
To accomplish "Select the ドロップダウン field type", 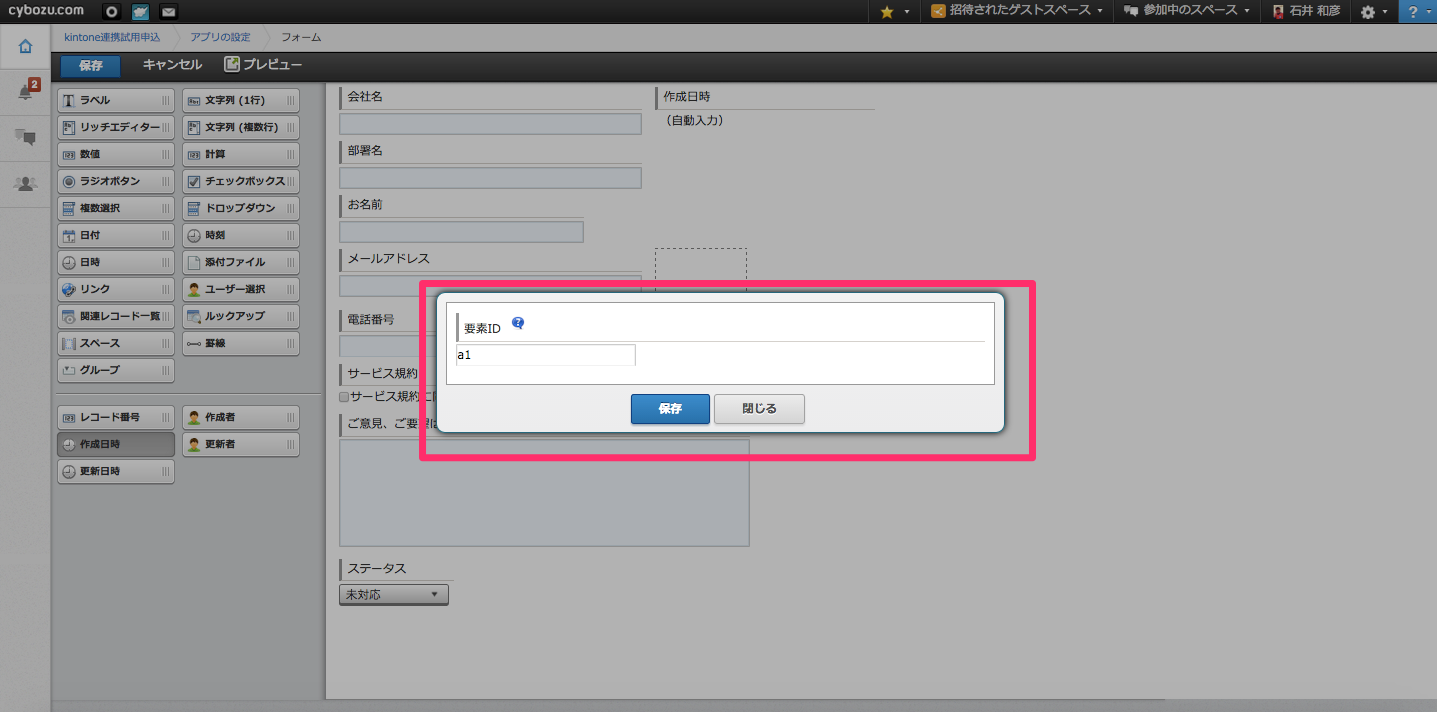I will coord(240,209).
